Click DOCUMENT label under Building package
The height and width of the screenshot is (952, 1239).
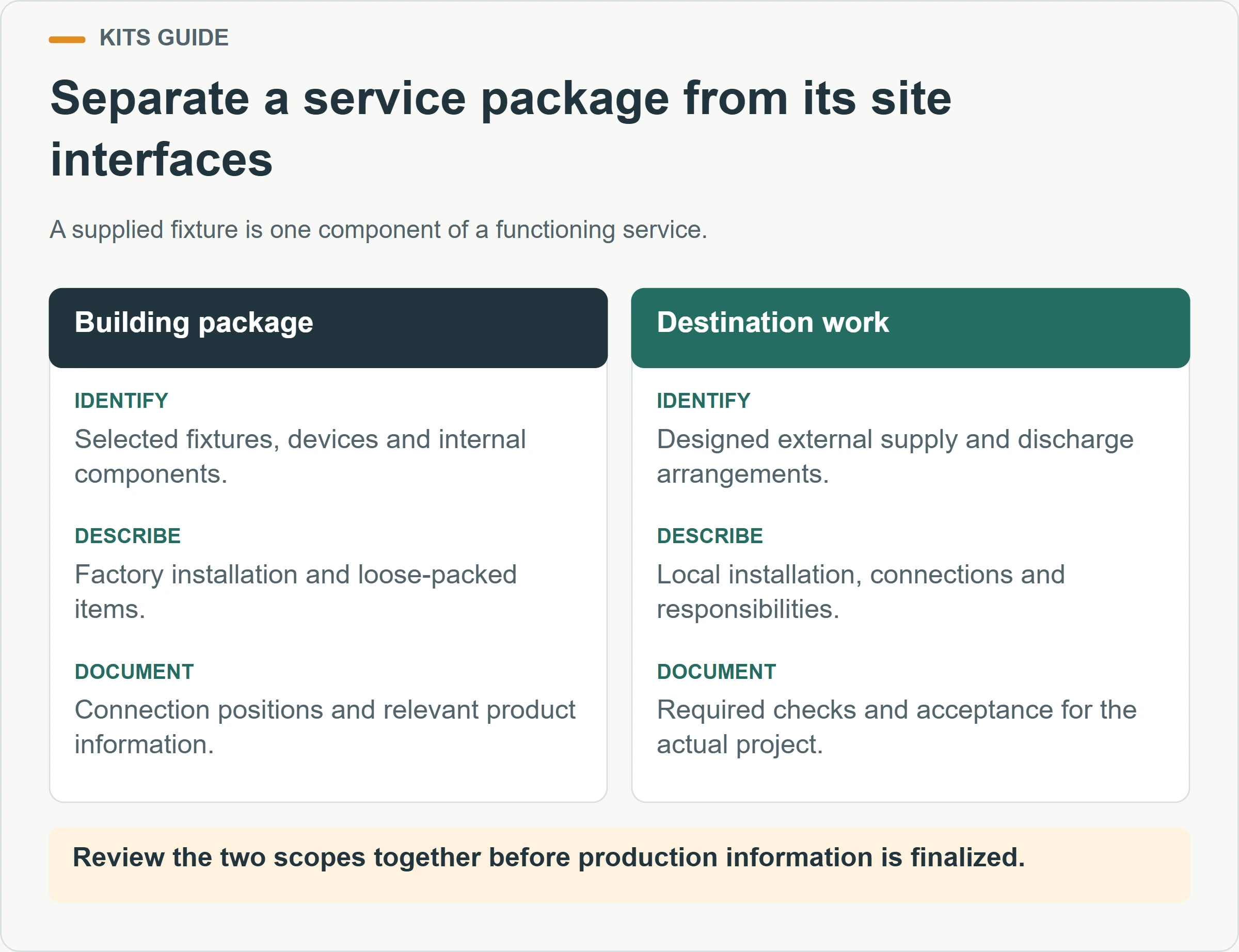[x=134, y=672]
